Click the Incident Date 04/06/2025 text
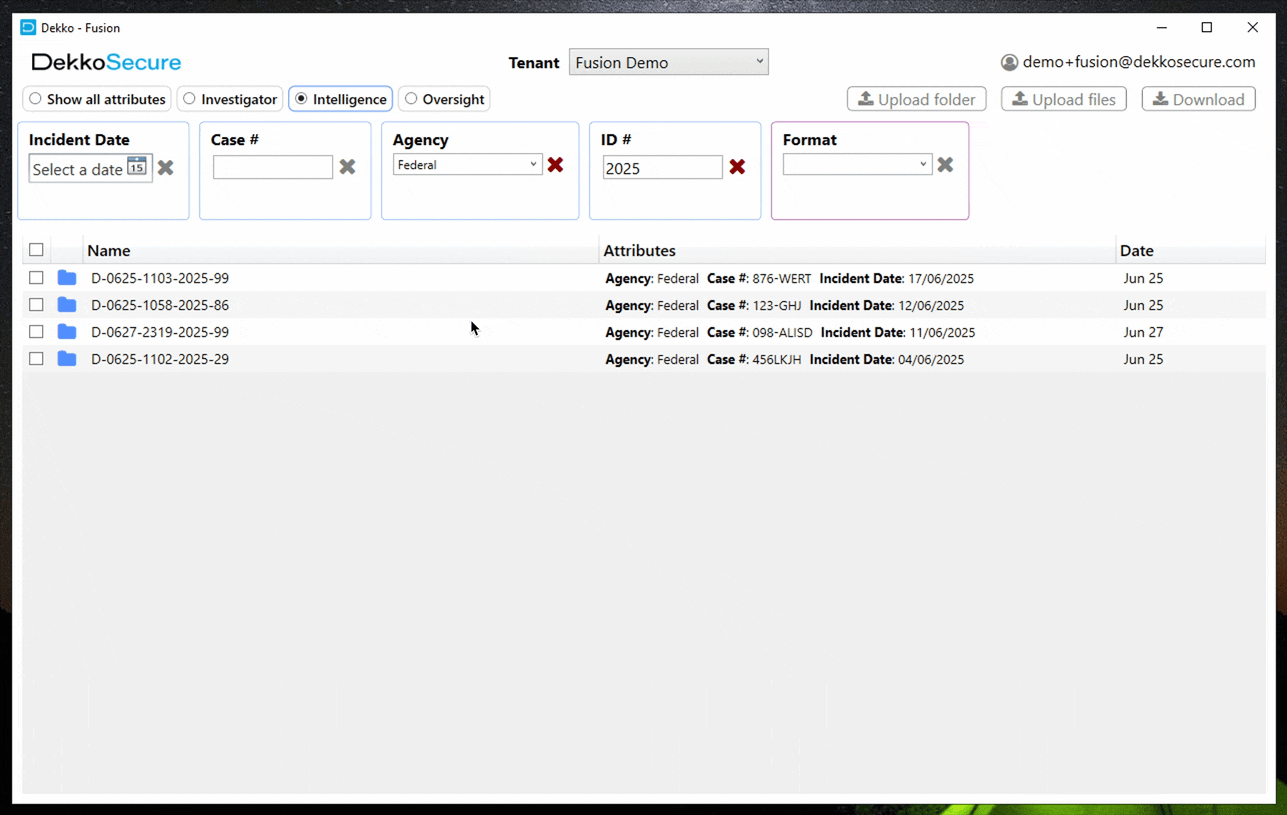Image resolution: width=1287 pixels, height=815 pixels. pyautogui.click(x=887, y=359)
